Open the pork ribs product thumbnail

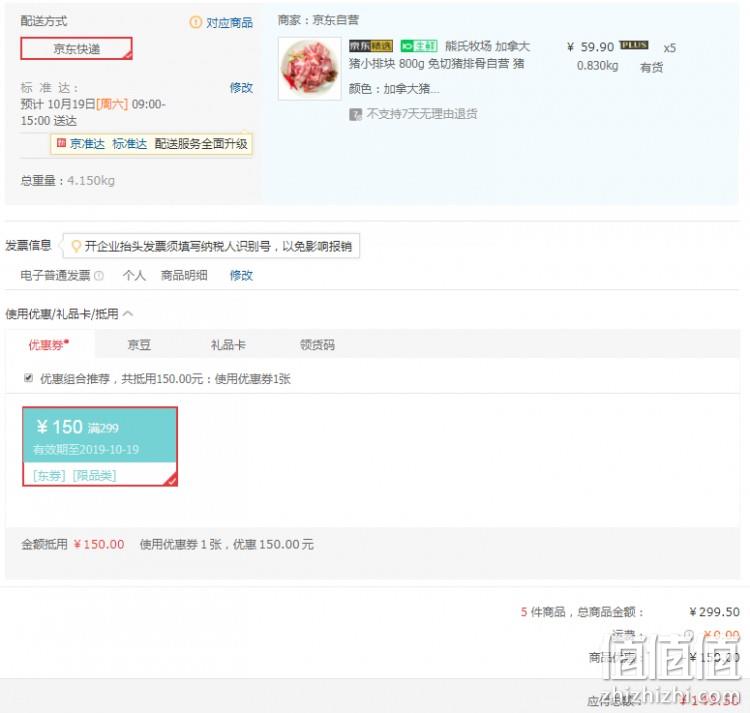pyautogui.click(x=310, y=69)
